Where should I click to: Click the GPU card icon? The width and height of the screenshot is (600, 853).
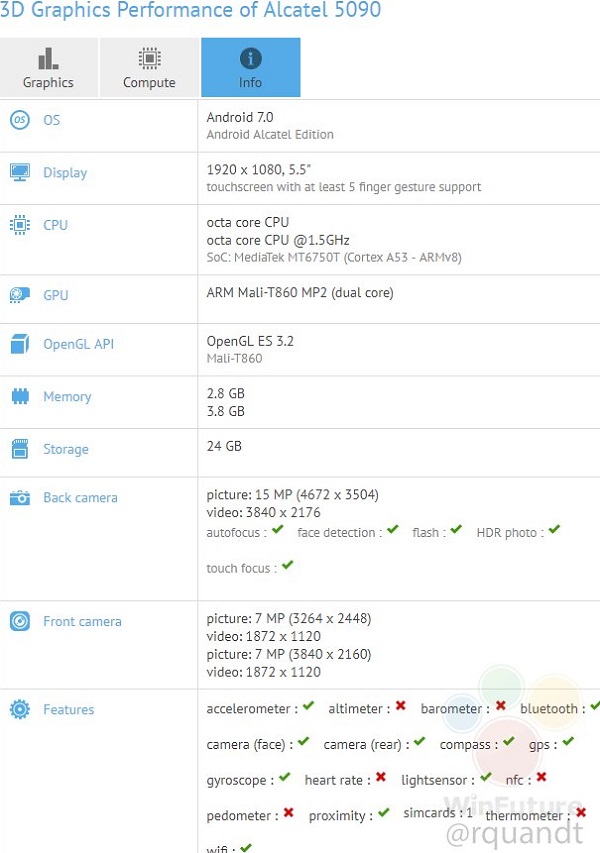click(19, 295)
